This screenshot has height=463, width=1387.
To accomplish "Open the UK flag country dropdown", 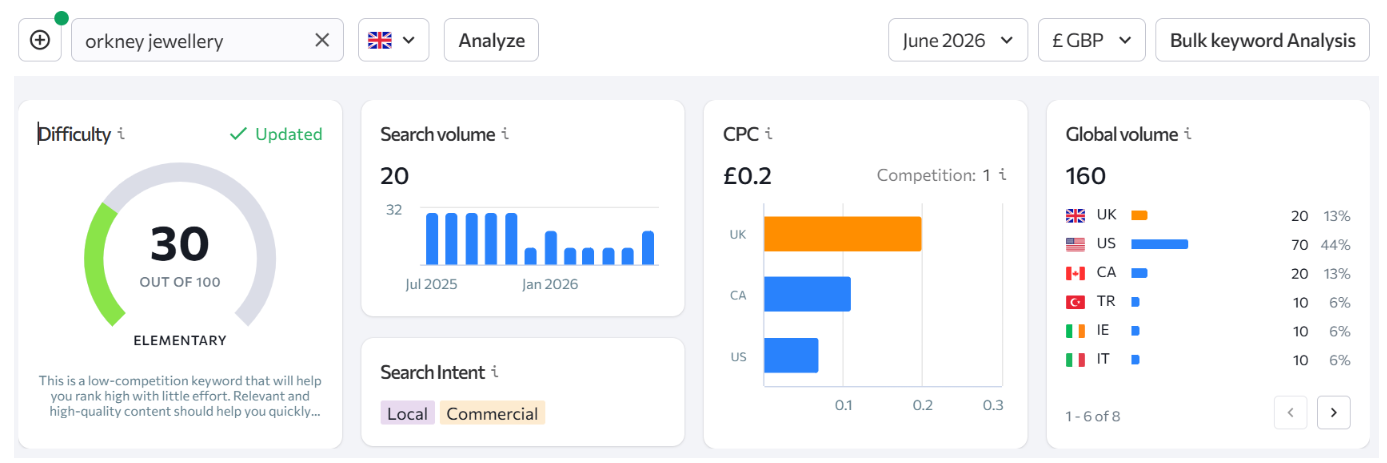I will click(394, 40).
